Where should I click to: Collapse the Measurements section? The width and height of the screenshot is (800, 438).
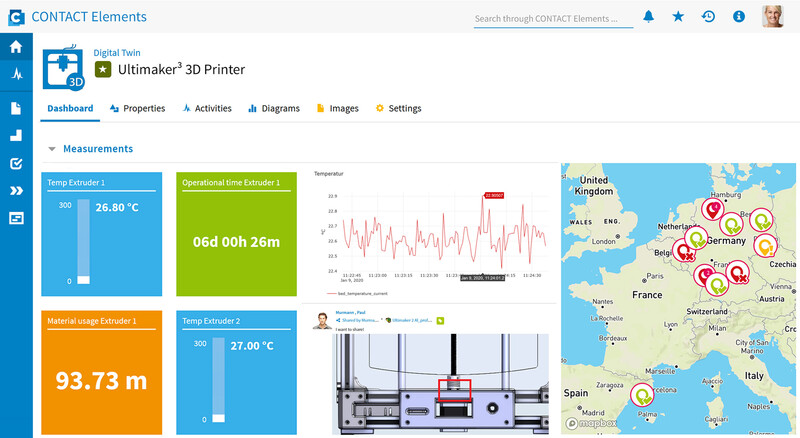click(x=52, y=149)
